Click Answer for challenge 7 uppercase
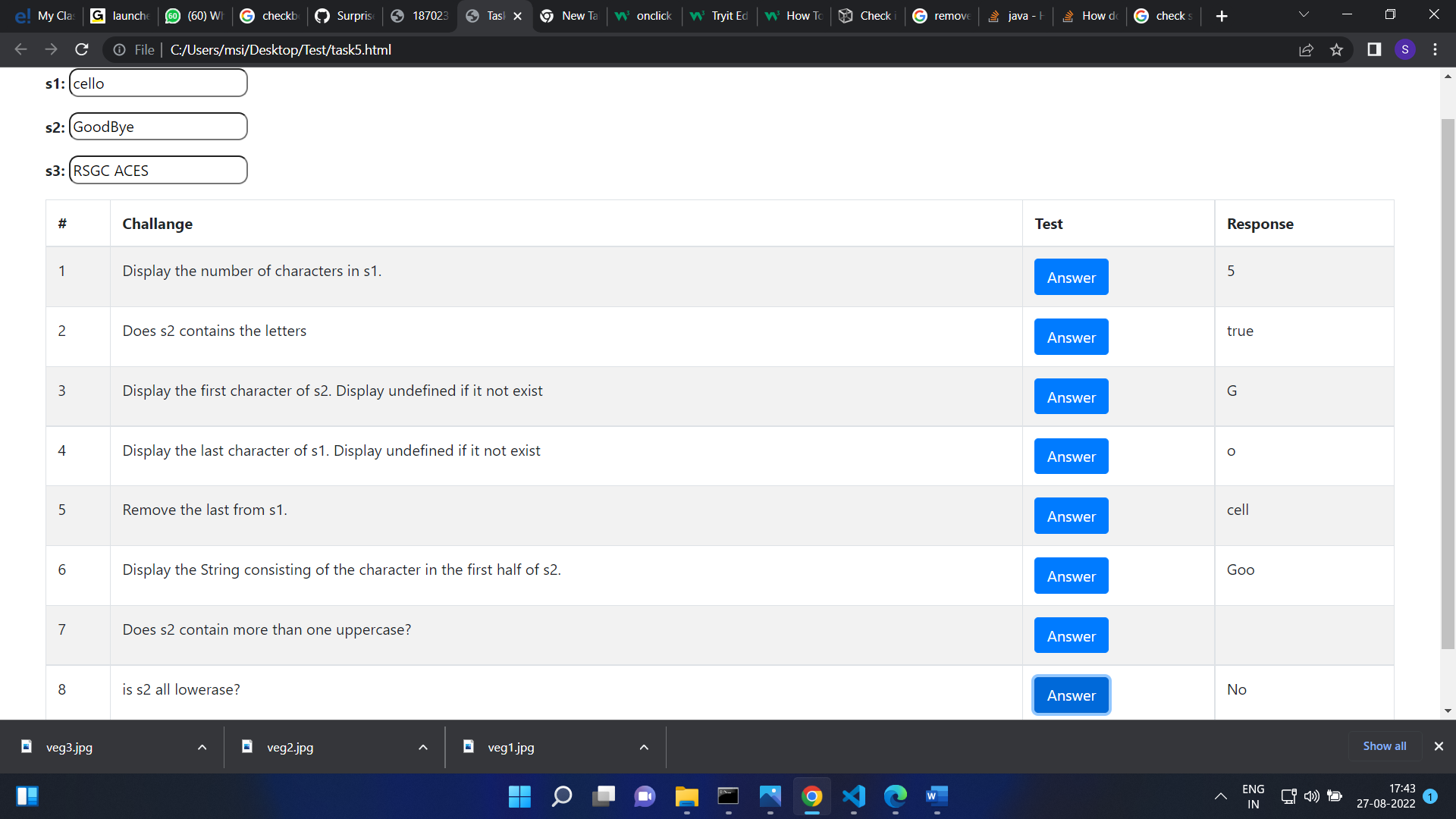The width and height of the screenshot is (1456, 819). click(x=1071, y=636)
